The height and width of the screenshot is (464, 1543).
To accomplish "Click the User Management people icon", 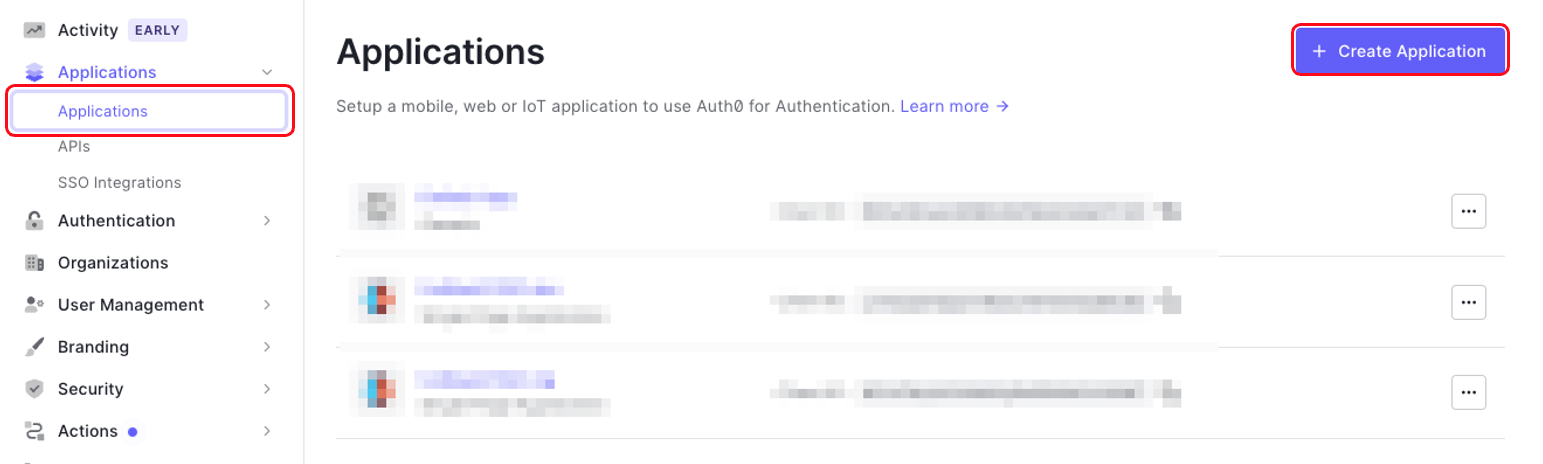I will coord(35,305).
